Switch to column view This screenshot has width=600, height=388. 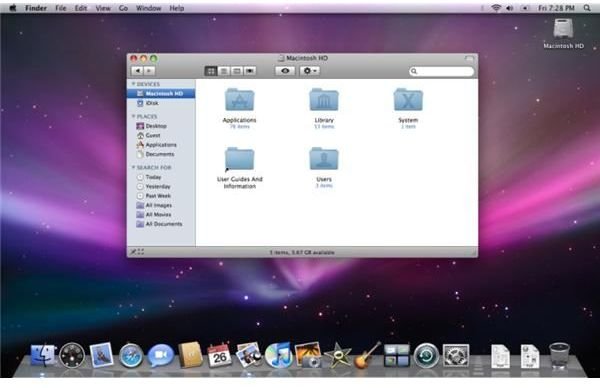(x=237, y=71)
